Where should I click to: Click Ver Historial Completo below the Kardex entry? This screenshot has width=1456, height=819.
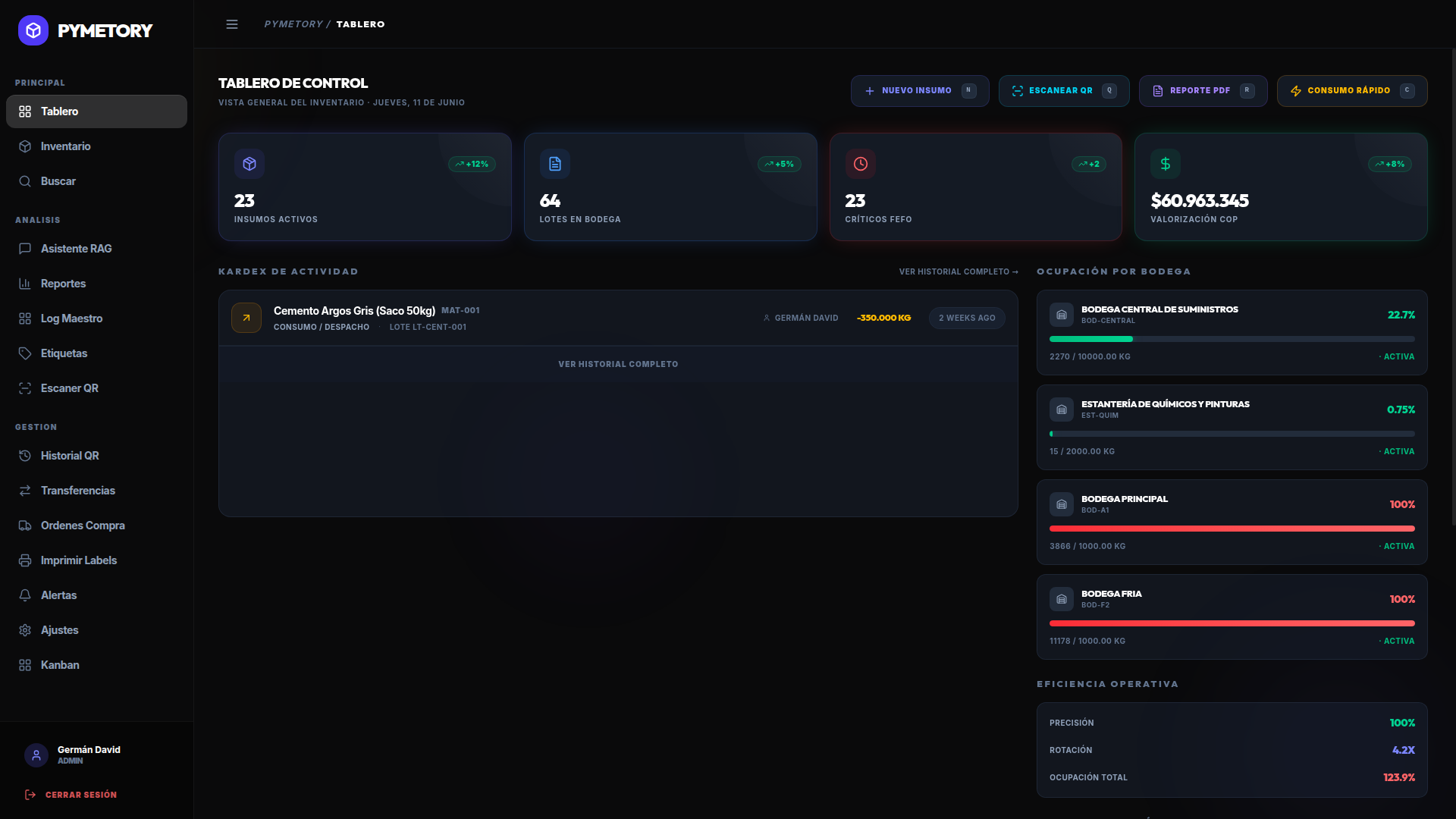pos(618,364)
